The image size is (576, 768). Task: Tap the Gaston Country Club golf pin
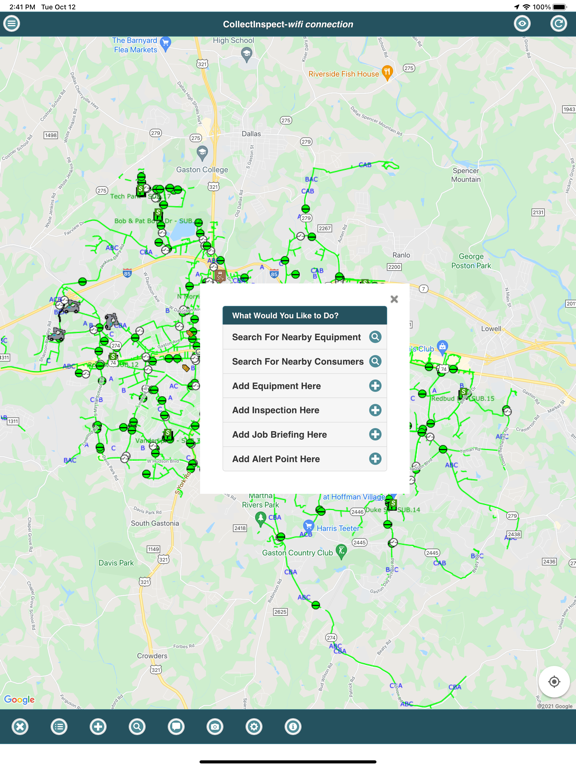click(x=341, y=551)
